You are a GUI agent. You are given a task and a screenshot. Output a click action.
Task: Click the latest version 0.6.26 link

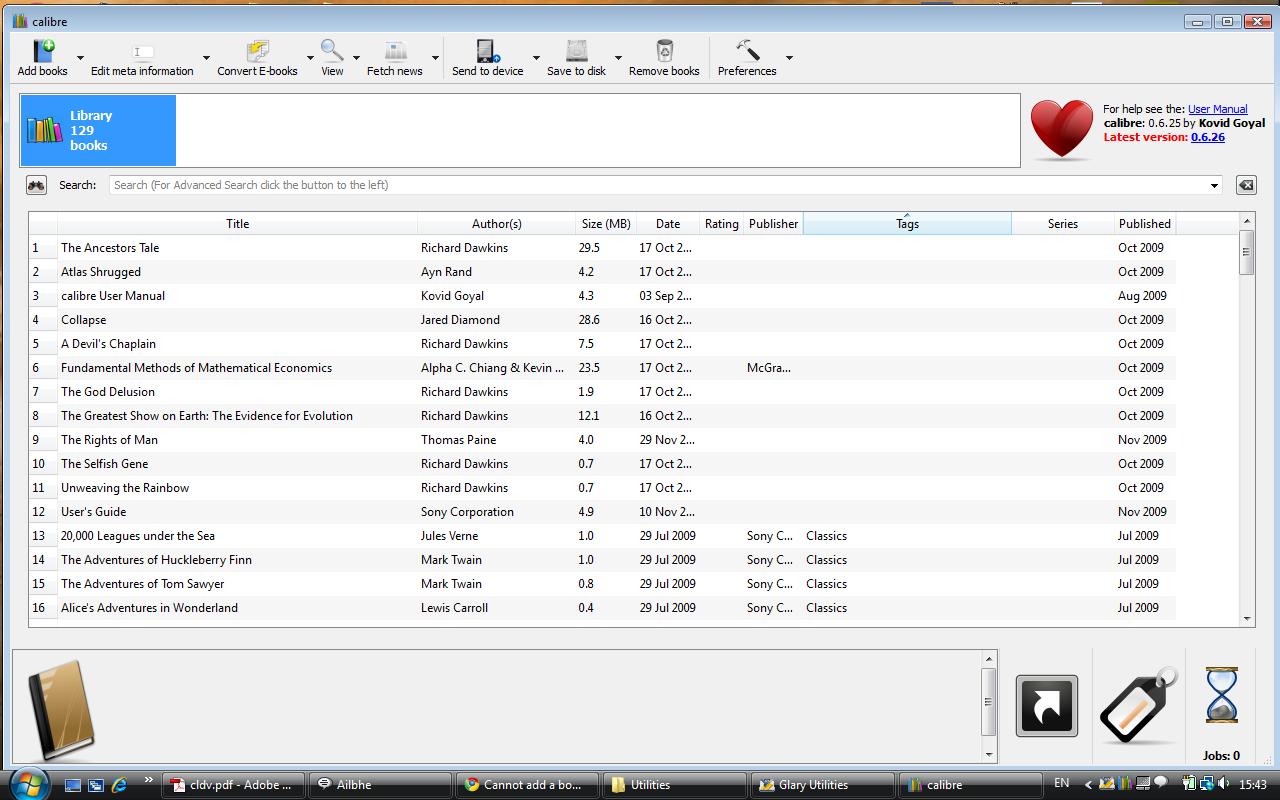pyautogui.click(x=1208, y=137)
